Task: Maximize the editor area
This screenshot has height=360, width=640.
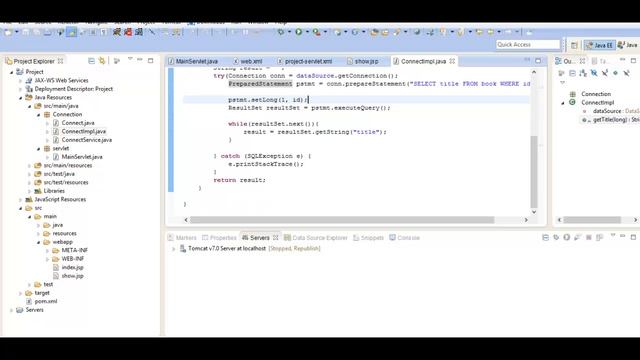Action: 538,61
